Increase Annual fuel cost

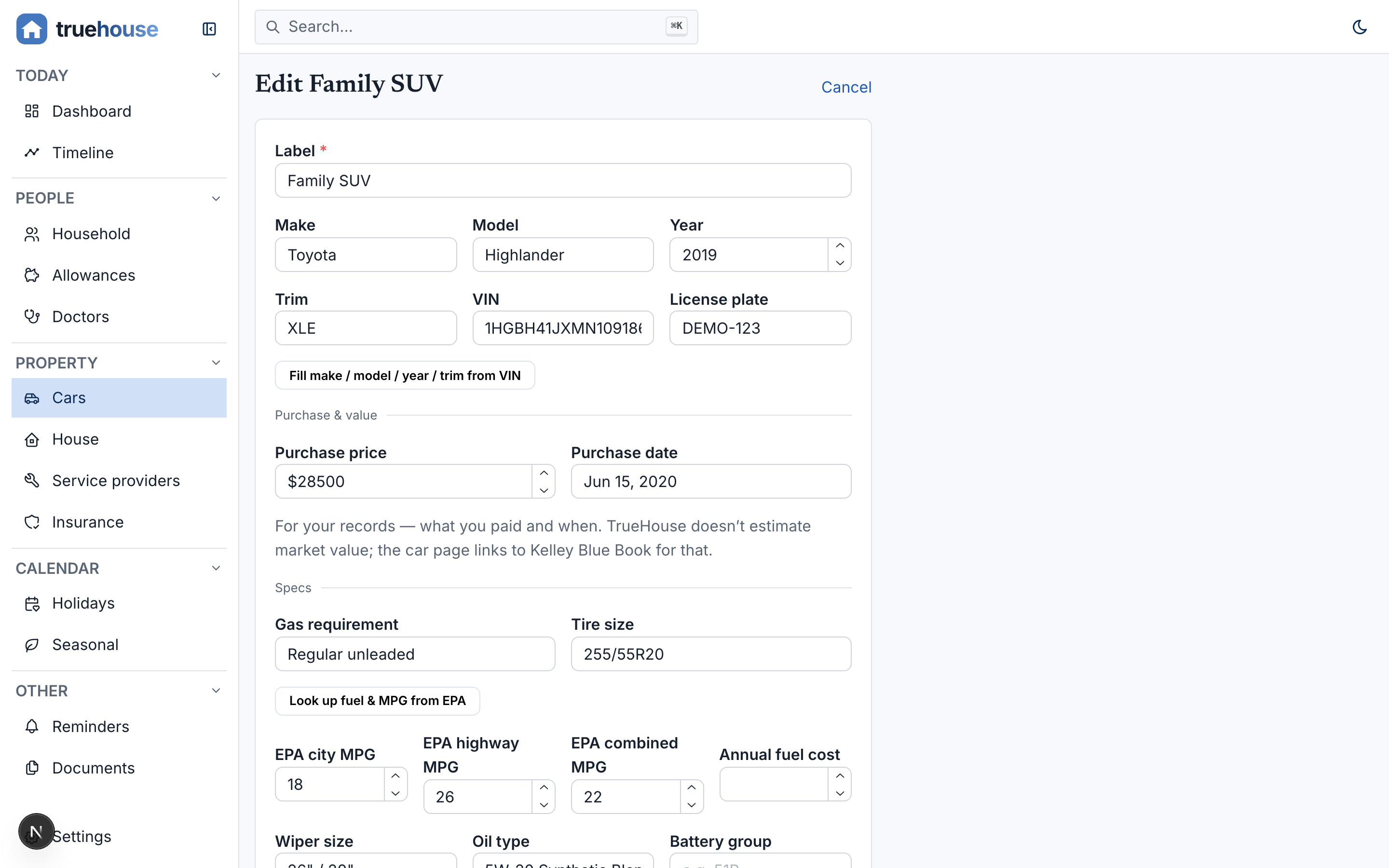pos(840,776)
